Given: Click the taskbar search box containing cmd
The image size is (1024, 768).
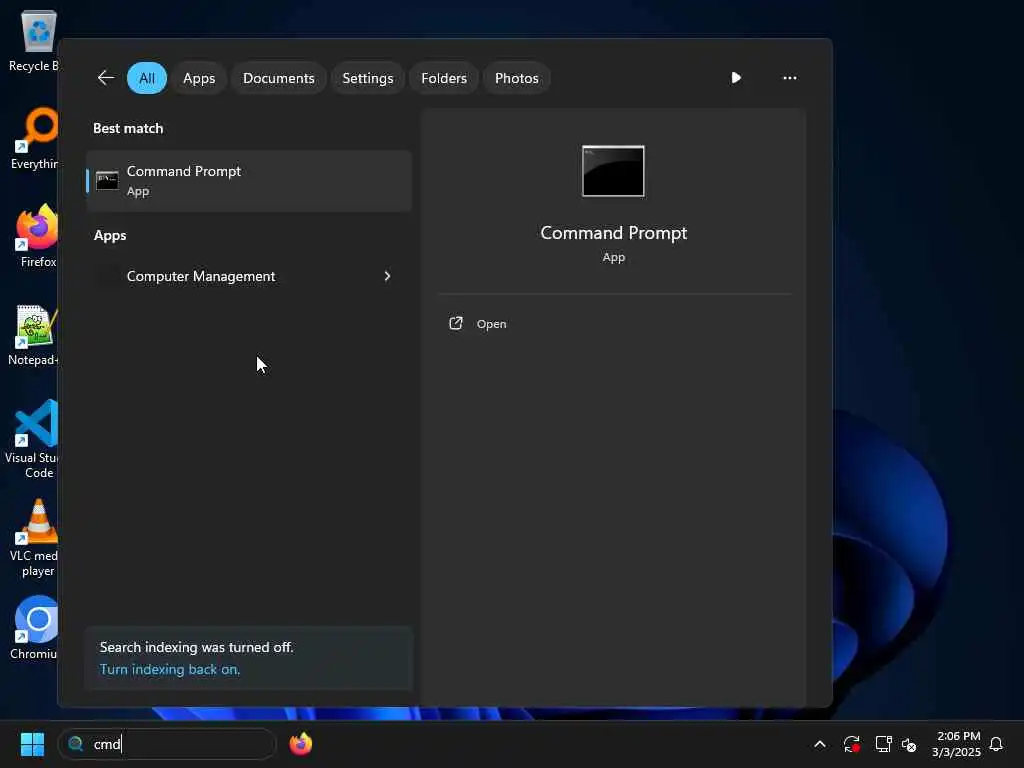Looking at the screenshot, I should pos(167,744).
